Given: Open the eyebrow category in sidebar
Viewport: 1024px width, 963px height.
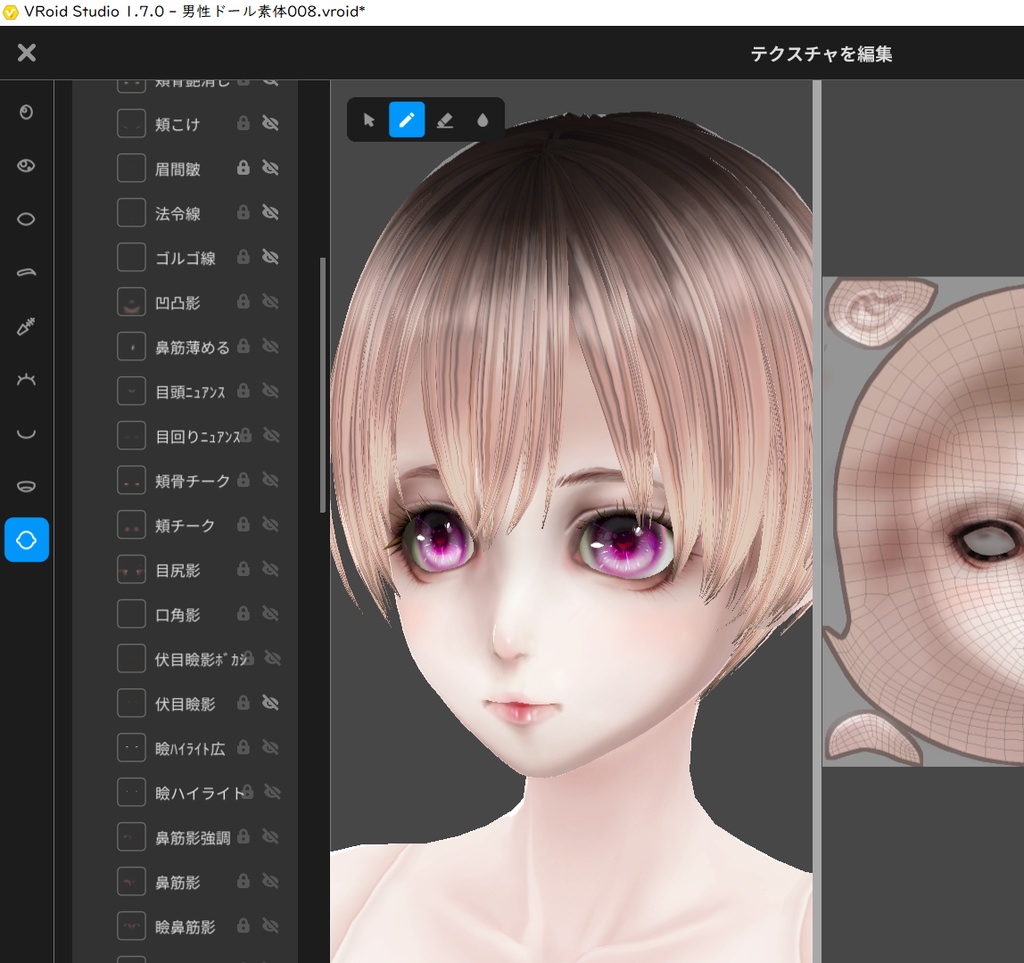Looking at the screenshot, I should 26,272.
